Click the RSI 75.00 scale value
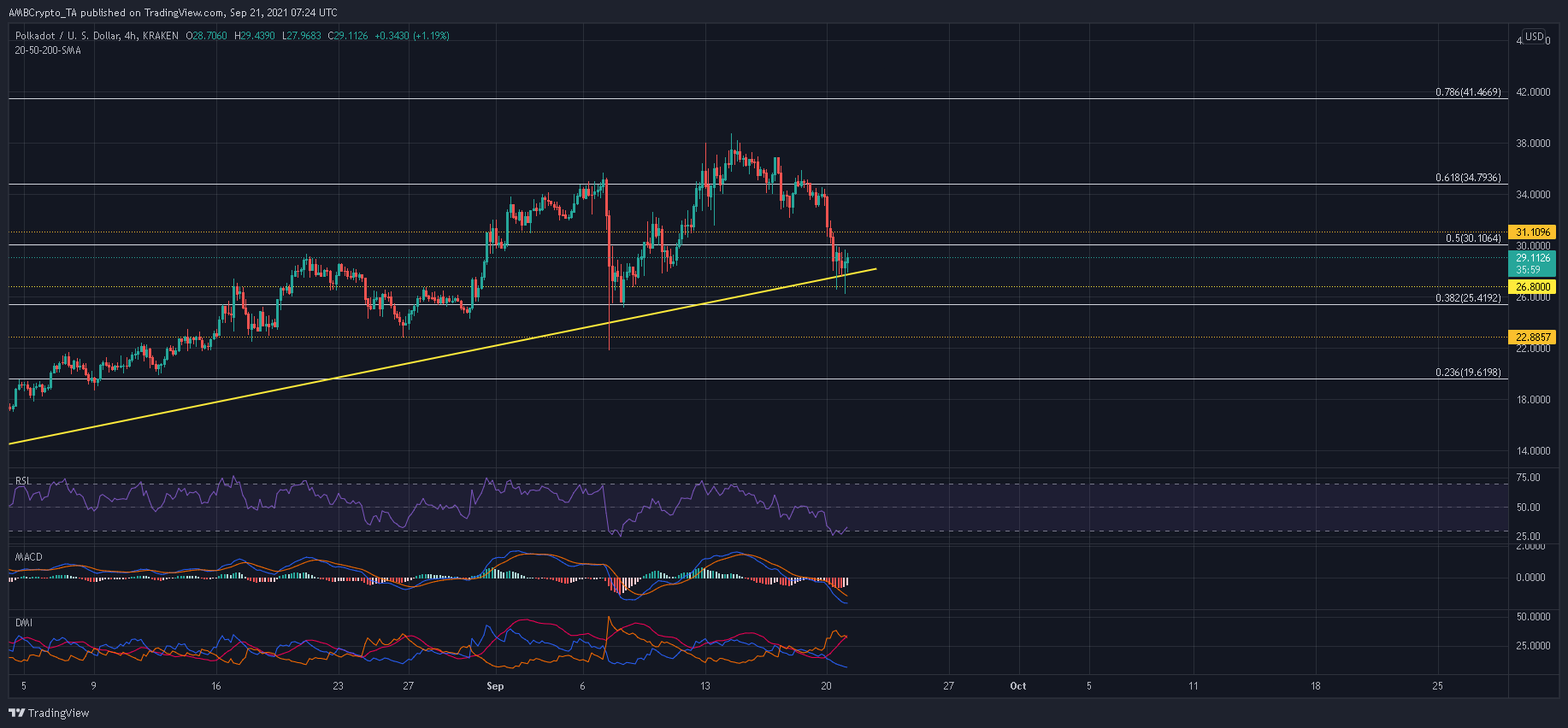Image resolution: width=1568 pixels, height=728 pixels. point(1528,478)
